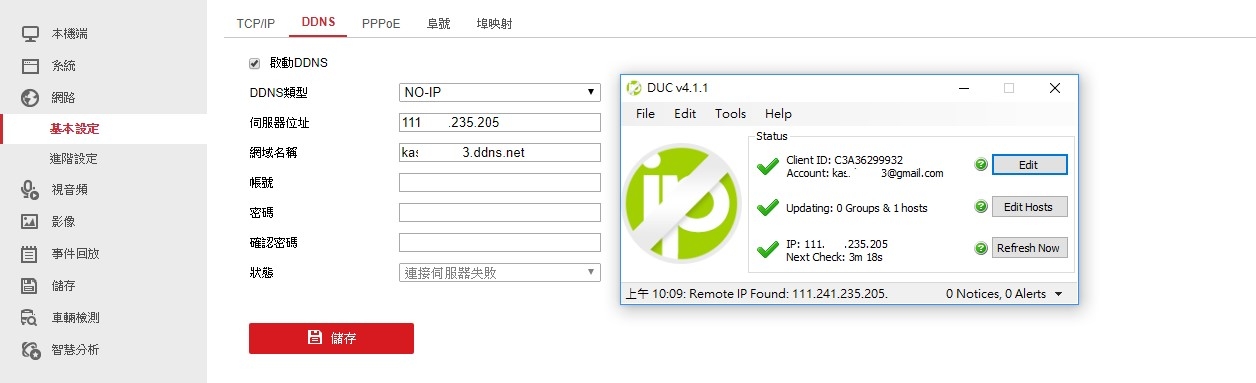Viewport: 1256px width, 383px height.
Task: Click the vehicle detection icon in sidebar
Action: click(30, 318)
